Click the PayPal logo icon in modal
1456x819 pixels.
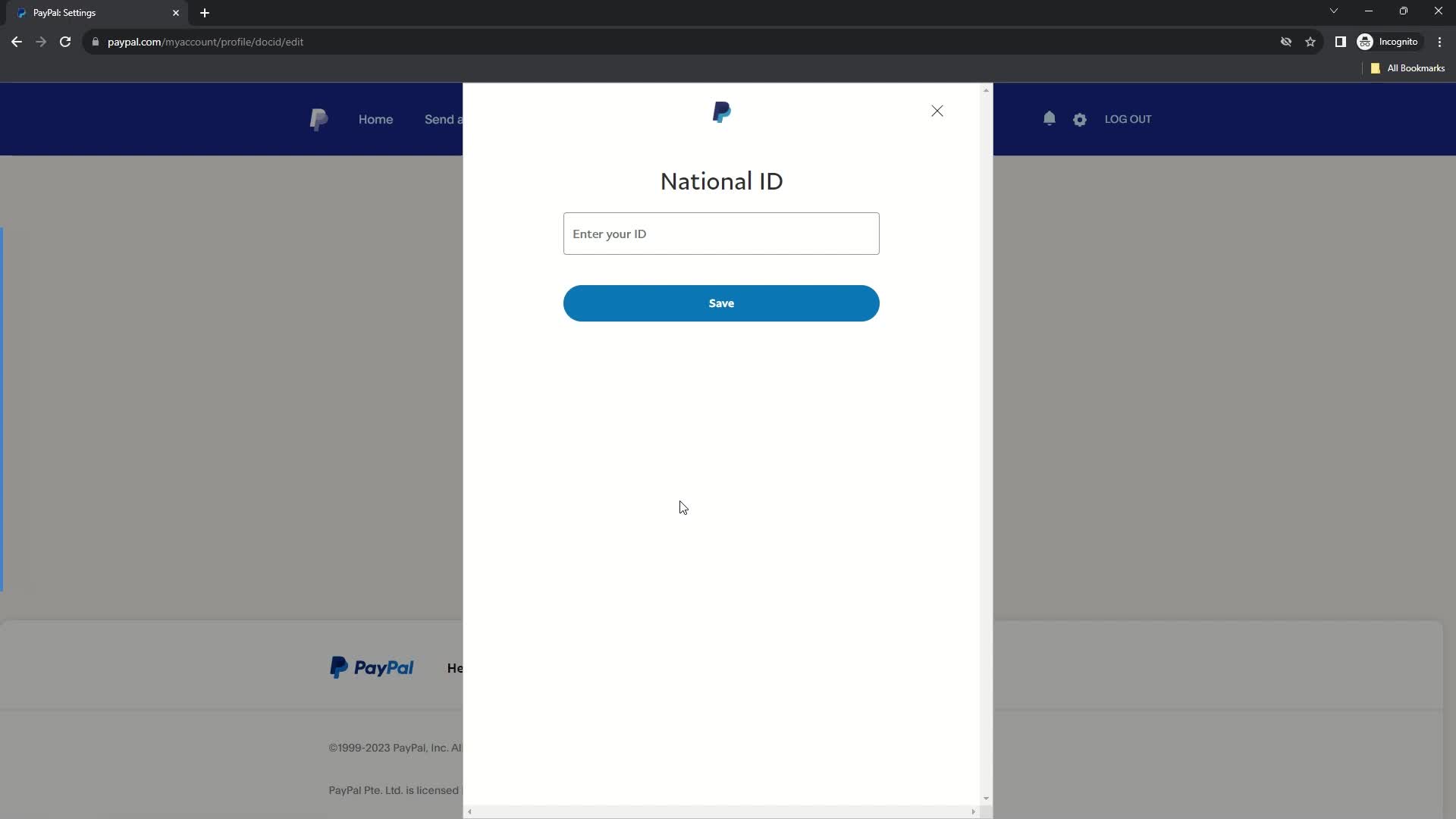(x=721, y=111)
